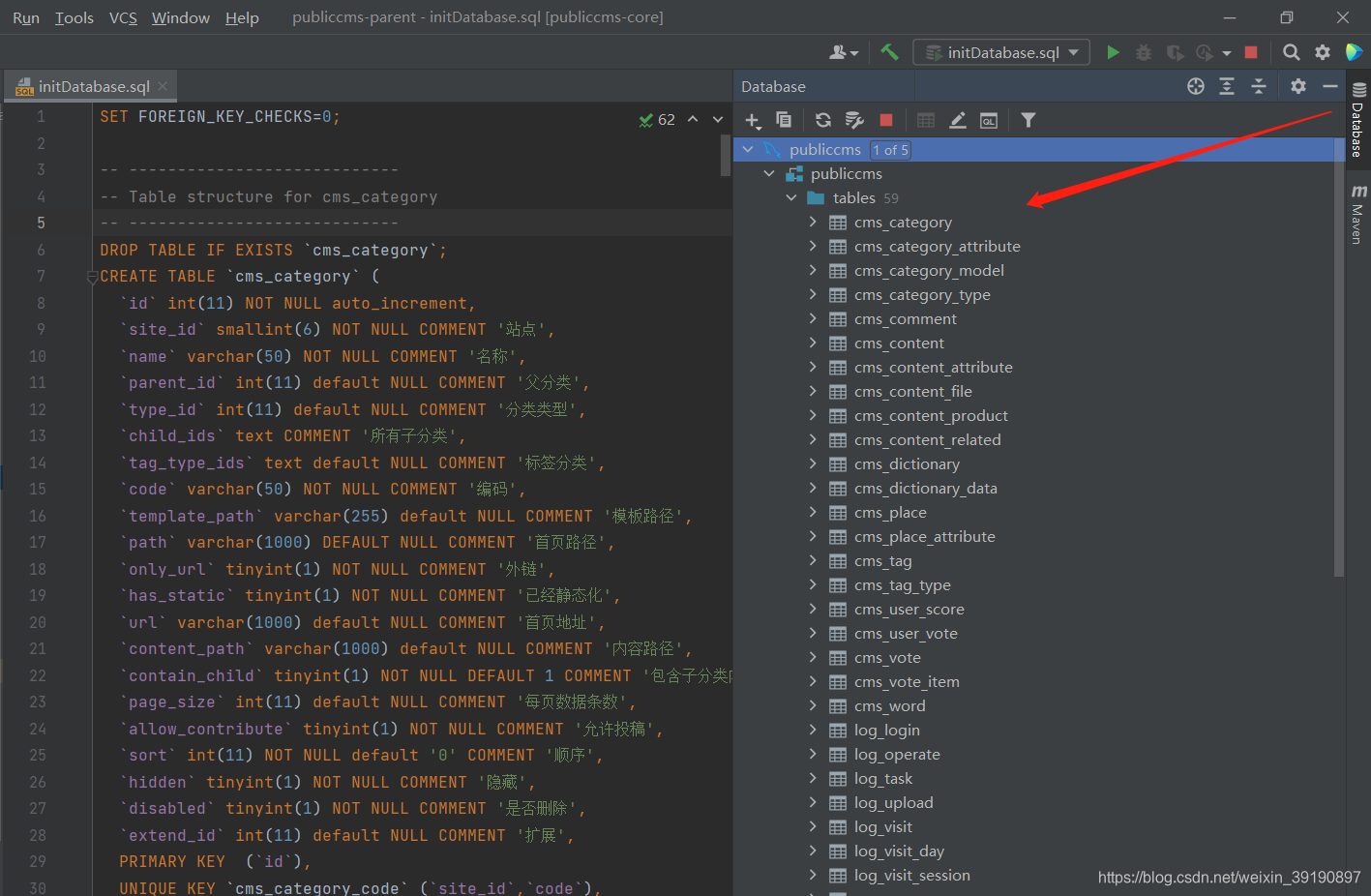Collapse the tables folder
1371x896 pixels.
click(791, 197)
